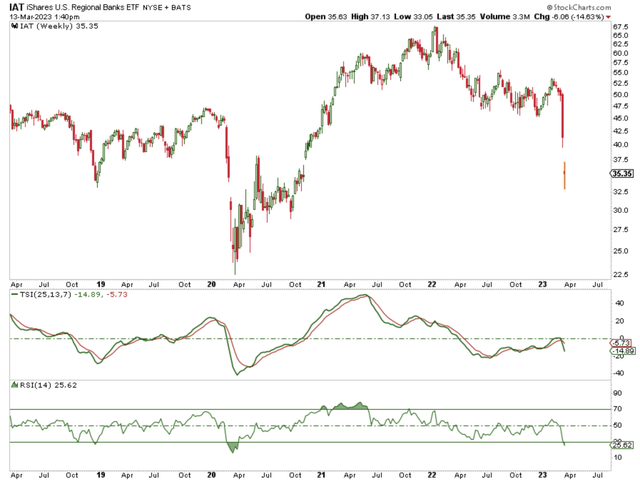Click the IAT (Weekly) 35.35 legend
The width and height of the screenshot is (640, 484).
coord(59,26)
